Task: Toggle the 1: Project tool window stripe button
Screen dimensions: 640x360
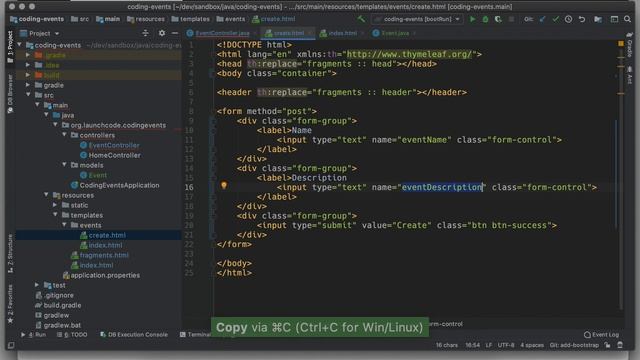Action: [10, 47]
